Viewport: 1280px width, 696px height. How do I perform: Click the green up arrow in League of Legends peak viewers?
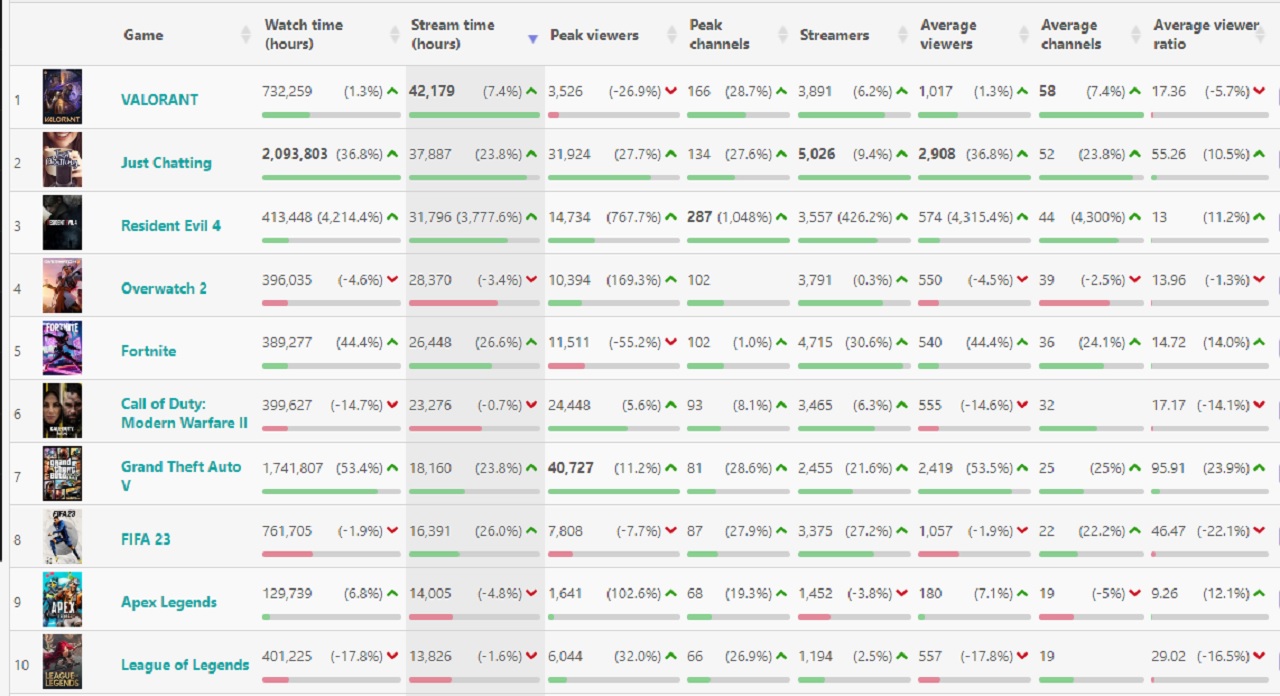671,657
